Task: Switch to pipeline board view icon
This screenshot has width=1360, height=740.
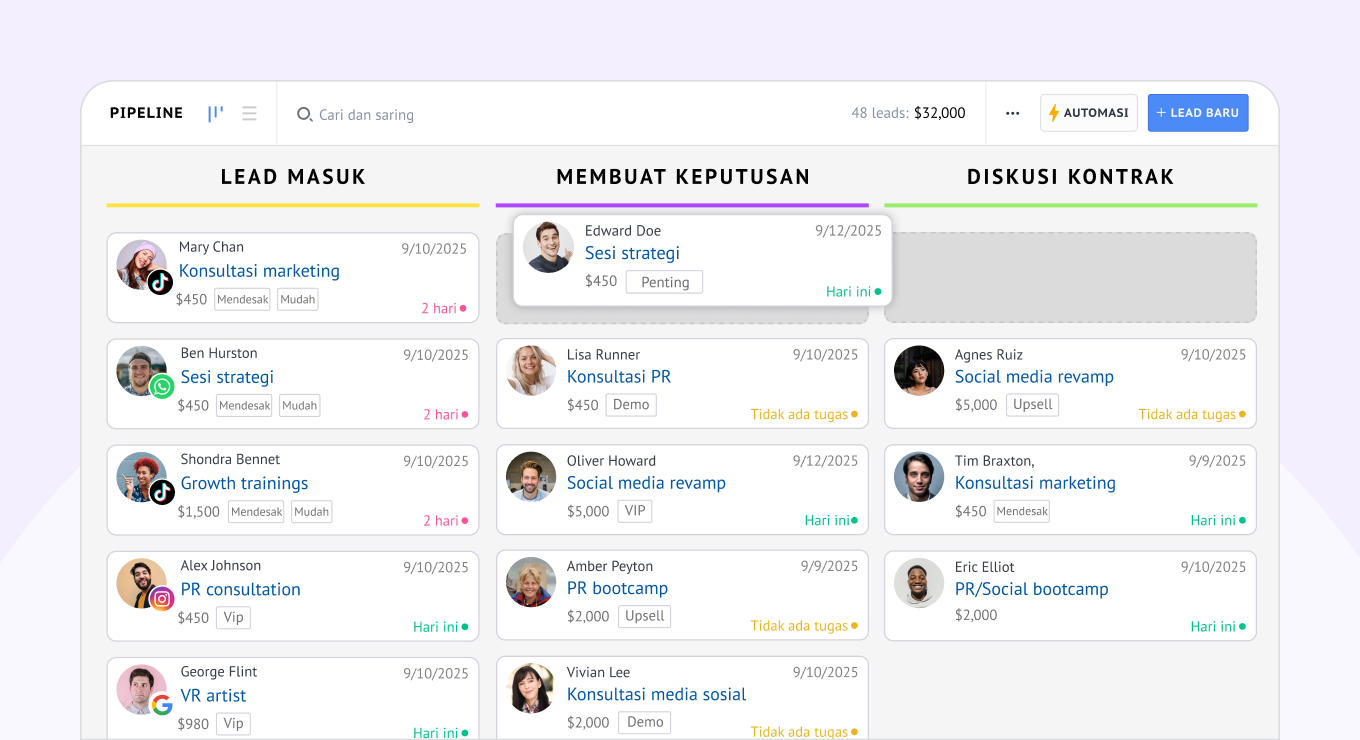Action: [215, 114]
